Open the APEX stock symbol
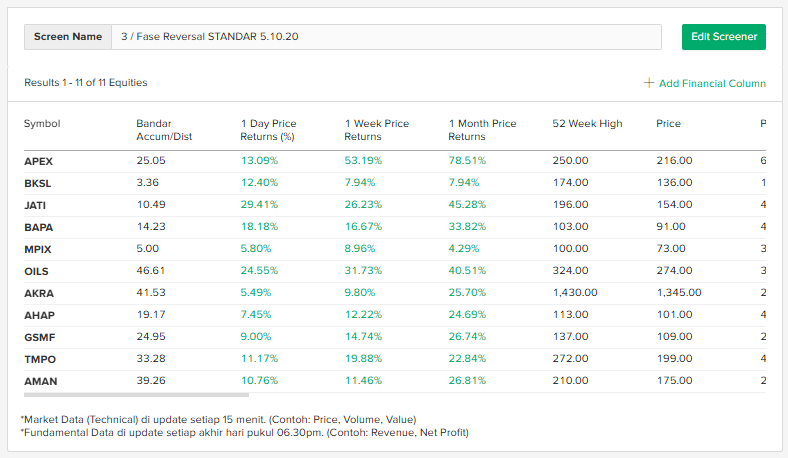788x458 pixels. [38, 160]
